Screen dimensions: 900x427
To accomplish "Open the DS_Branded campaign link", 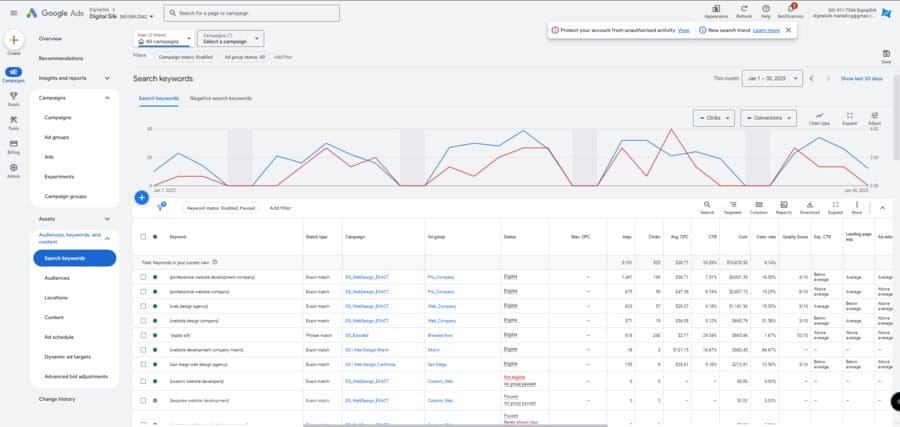I will [x=356, y=335].
